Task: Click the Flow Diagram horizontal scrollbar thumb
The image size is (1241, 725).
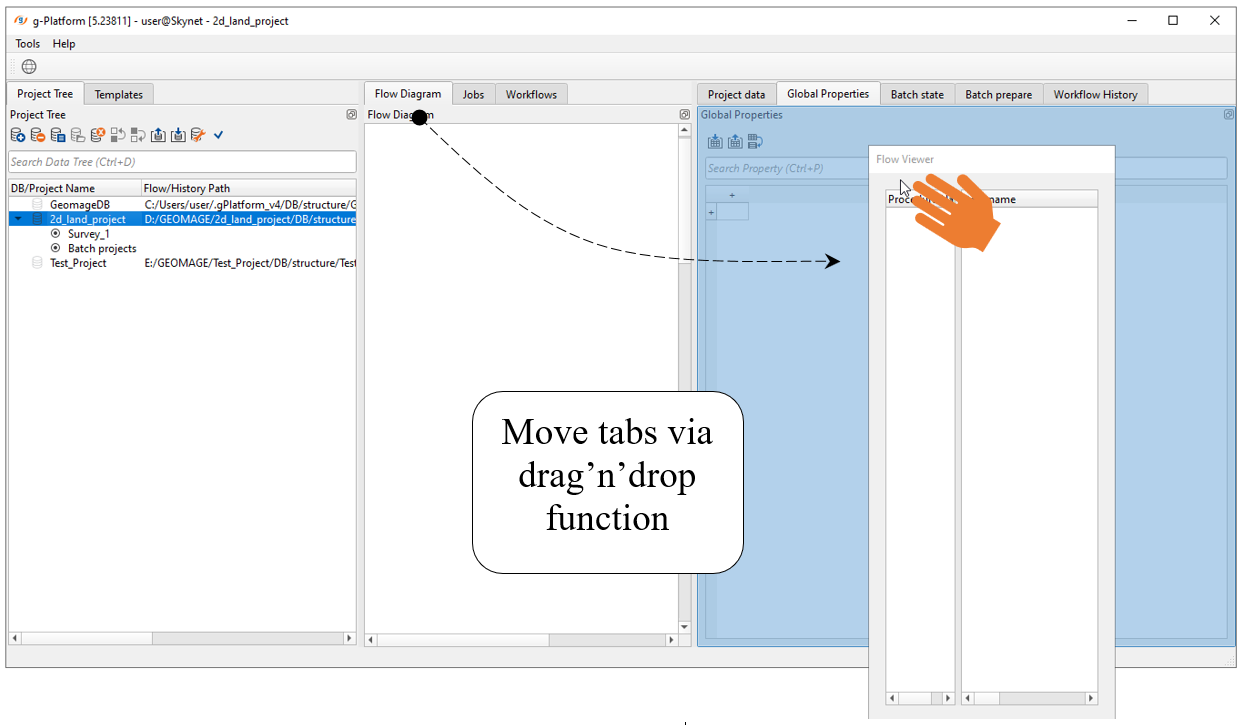Action: point(463,640)
